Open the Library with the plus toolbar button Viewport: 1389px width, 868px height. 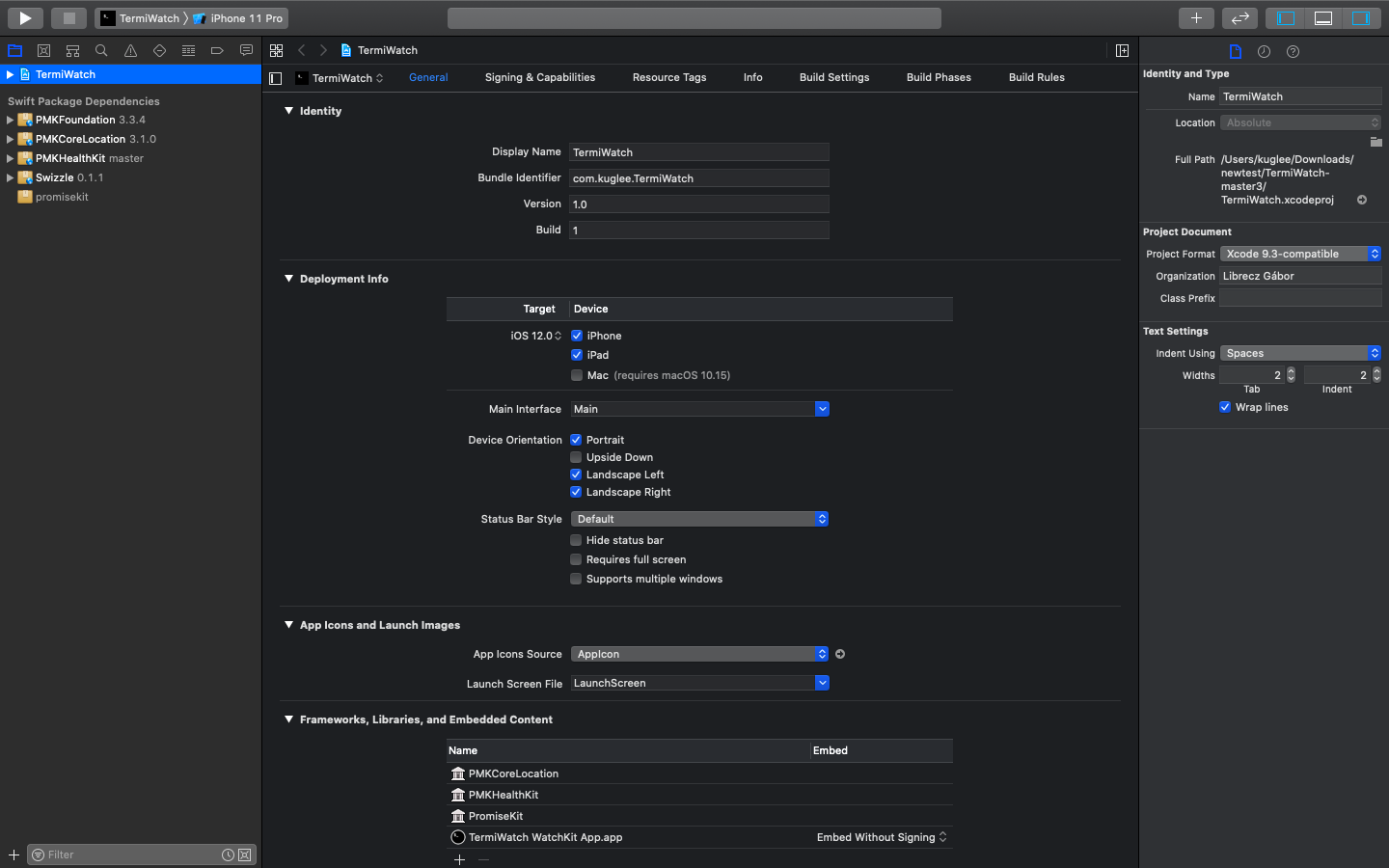click(x=1196, y=17)
